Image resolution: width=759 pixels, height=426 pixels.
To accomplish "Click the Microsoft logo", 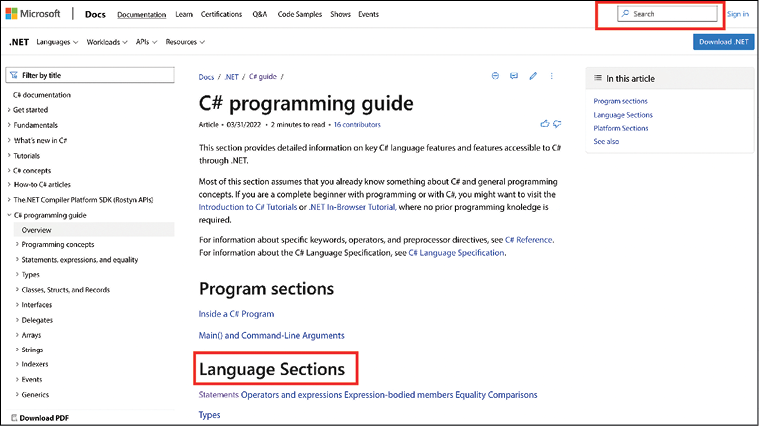I will 32,14.
